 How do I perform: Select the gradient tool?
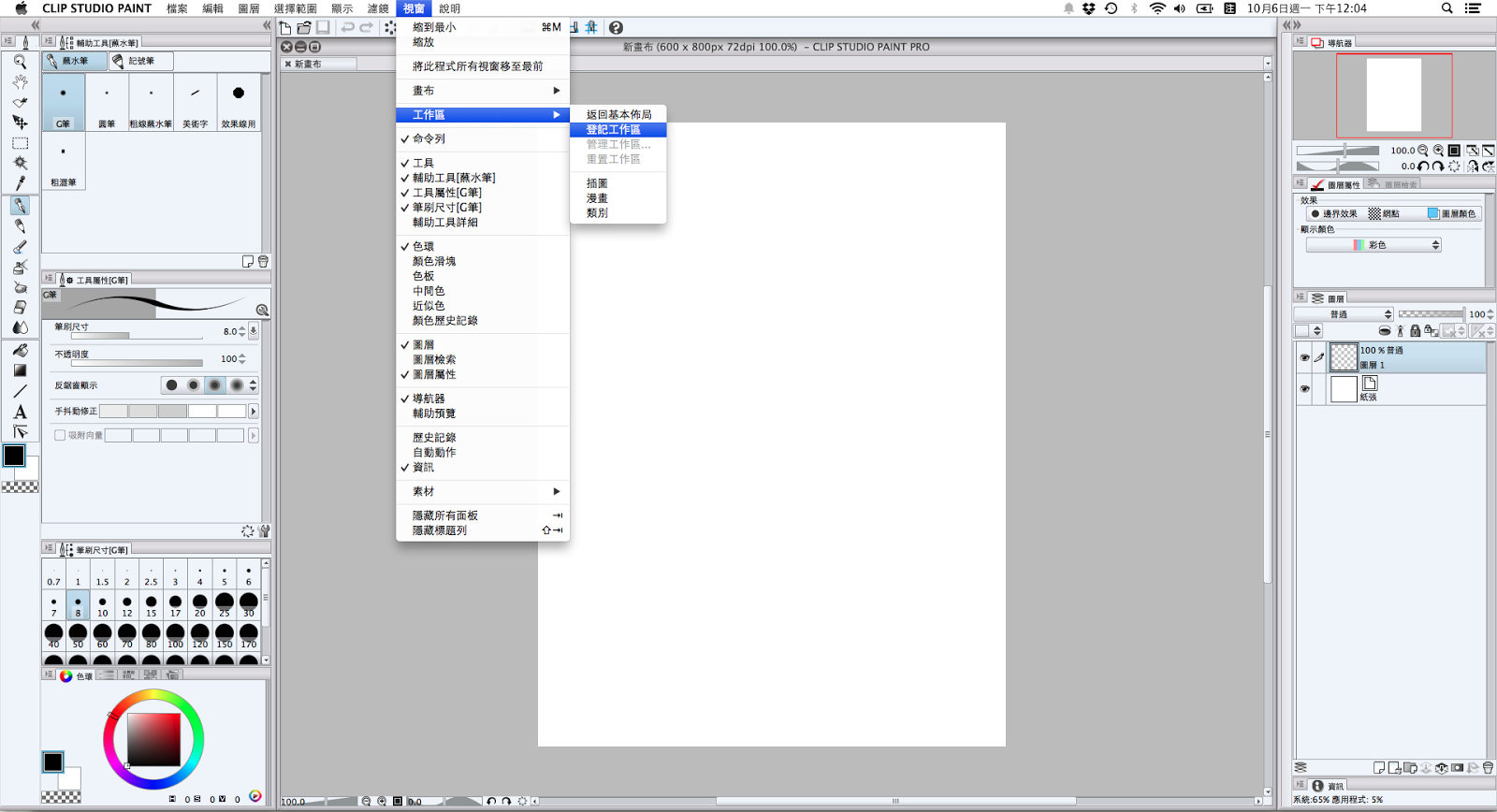click(x=20, y=370)
